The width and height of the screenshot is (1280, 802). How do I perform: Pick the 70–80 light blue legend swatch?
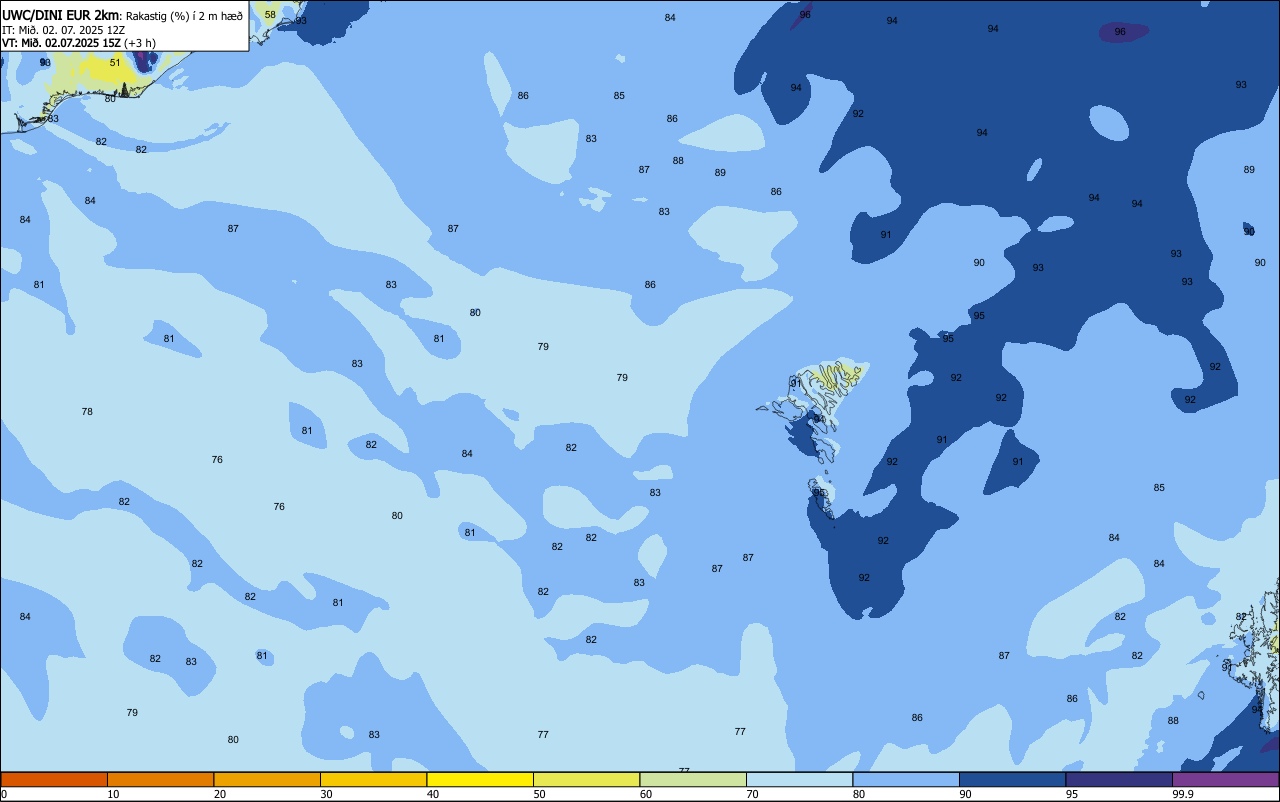pos(799,779)
